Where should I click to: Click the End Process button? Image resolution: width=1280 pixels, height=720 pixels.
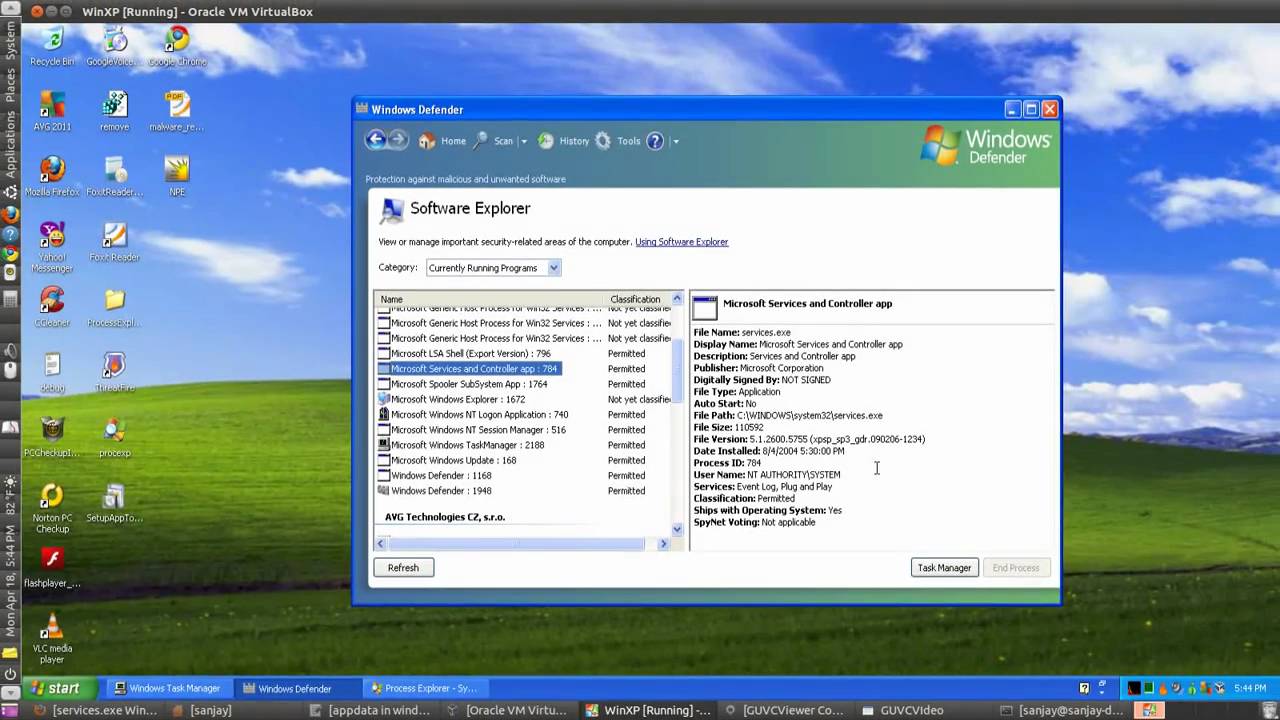pos(1016,568)
